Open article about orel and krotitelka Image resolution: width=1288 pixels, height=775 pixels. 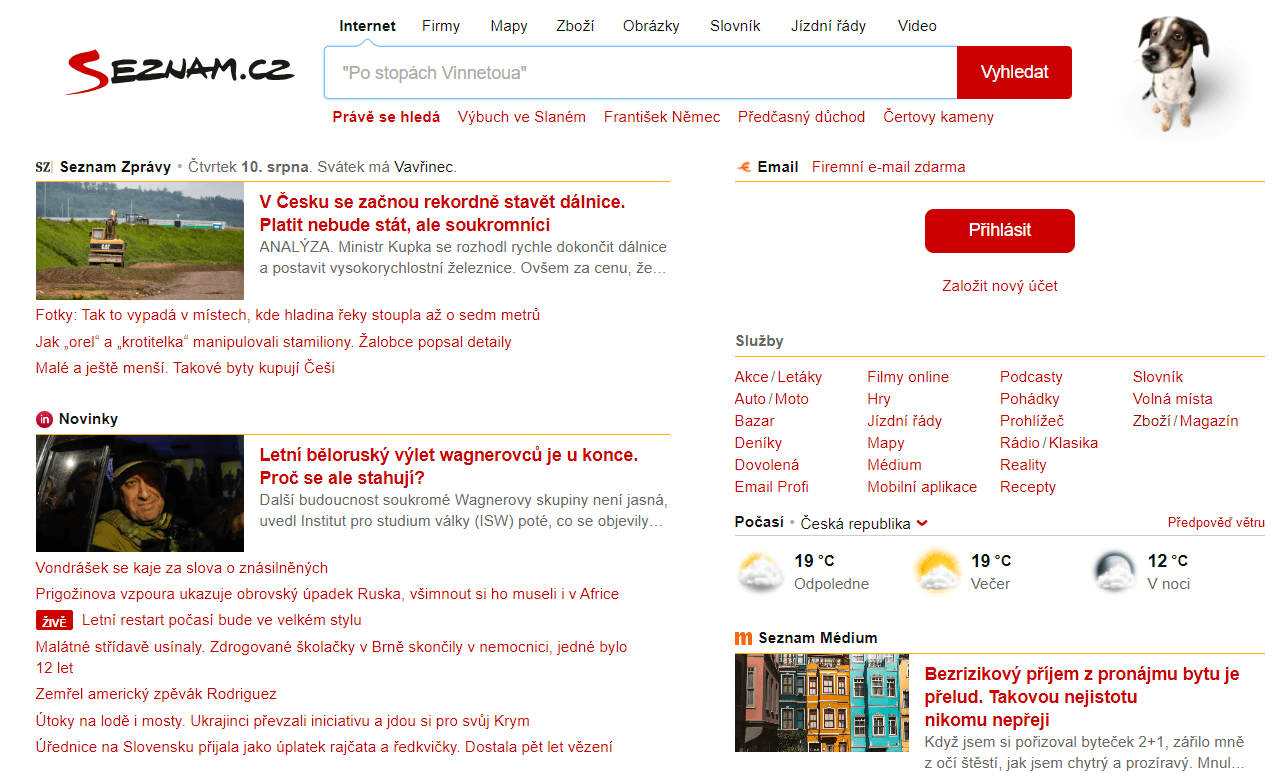point(273,342)
